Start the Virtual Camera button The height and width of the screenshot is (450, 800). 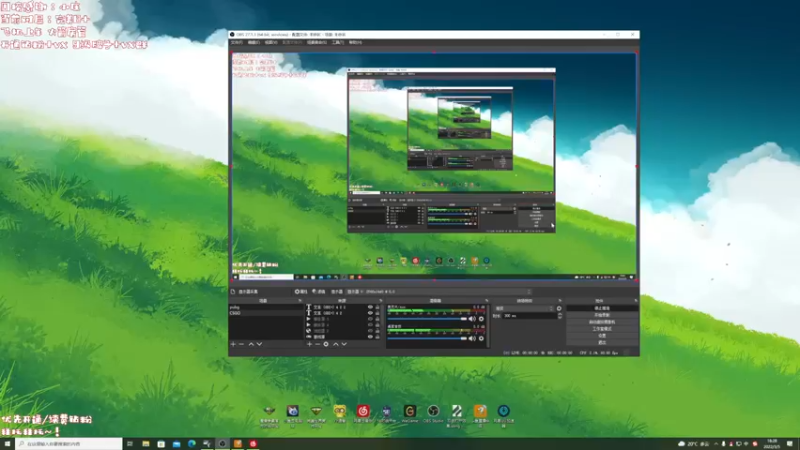602,322
